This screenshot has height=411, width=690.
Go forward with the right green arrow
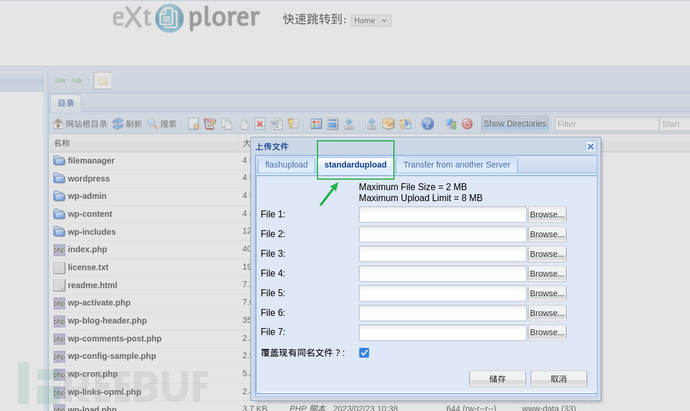tap(77, 81)
